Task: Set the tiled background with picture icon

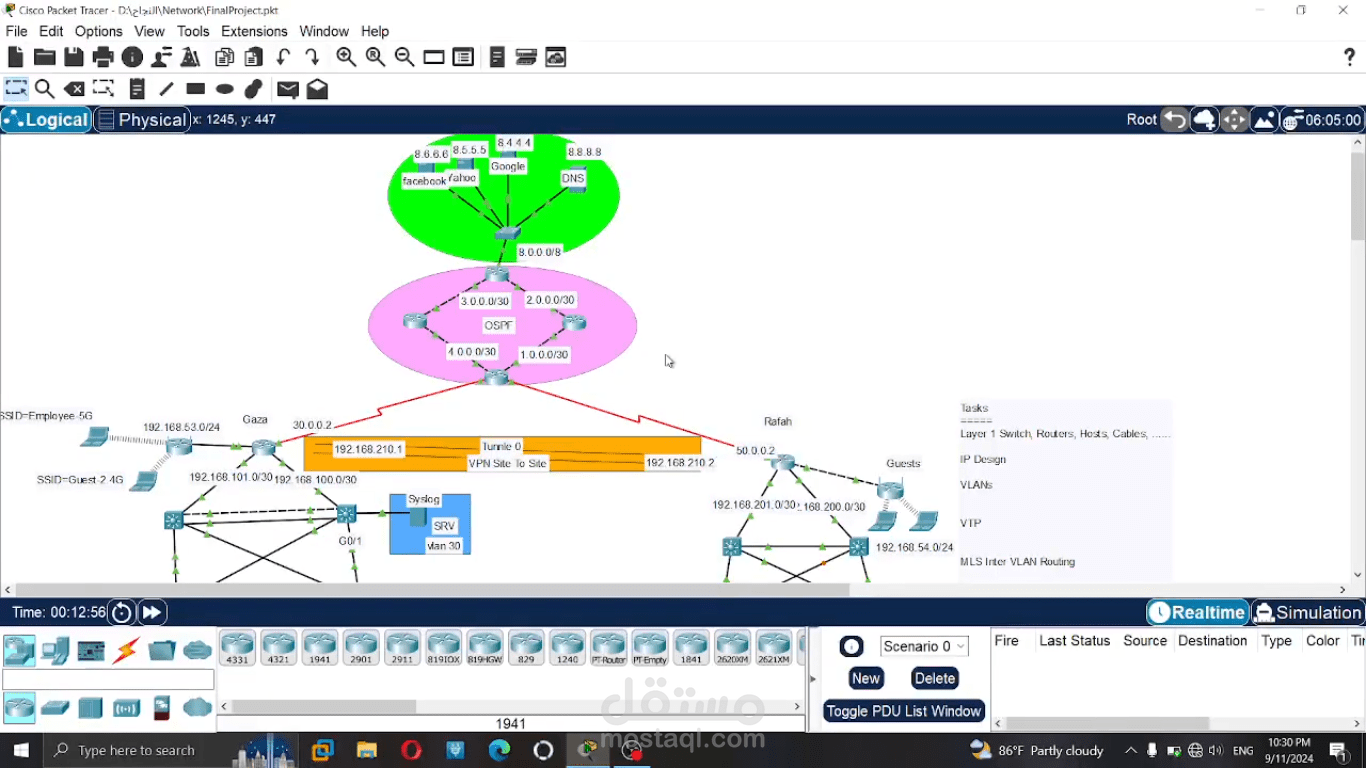Action: [x=1264, y=120]
